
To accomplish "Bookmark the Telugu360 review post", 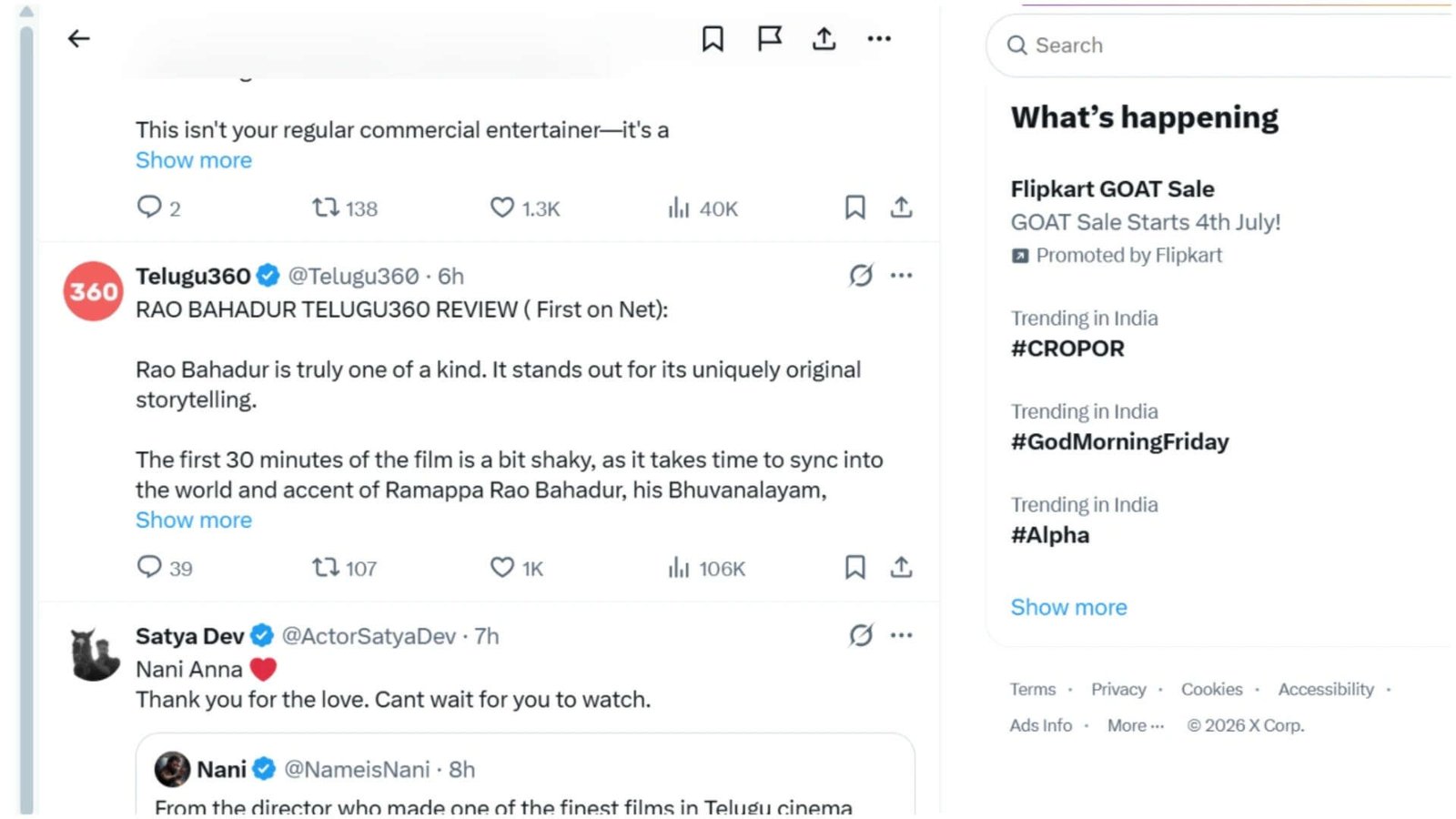I will point(854,567).
